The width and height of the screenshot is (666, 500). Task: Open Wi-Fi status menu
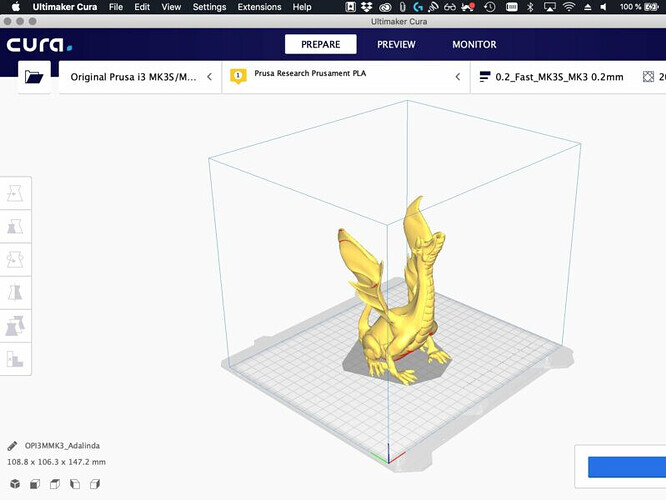coord(568,7)
